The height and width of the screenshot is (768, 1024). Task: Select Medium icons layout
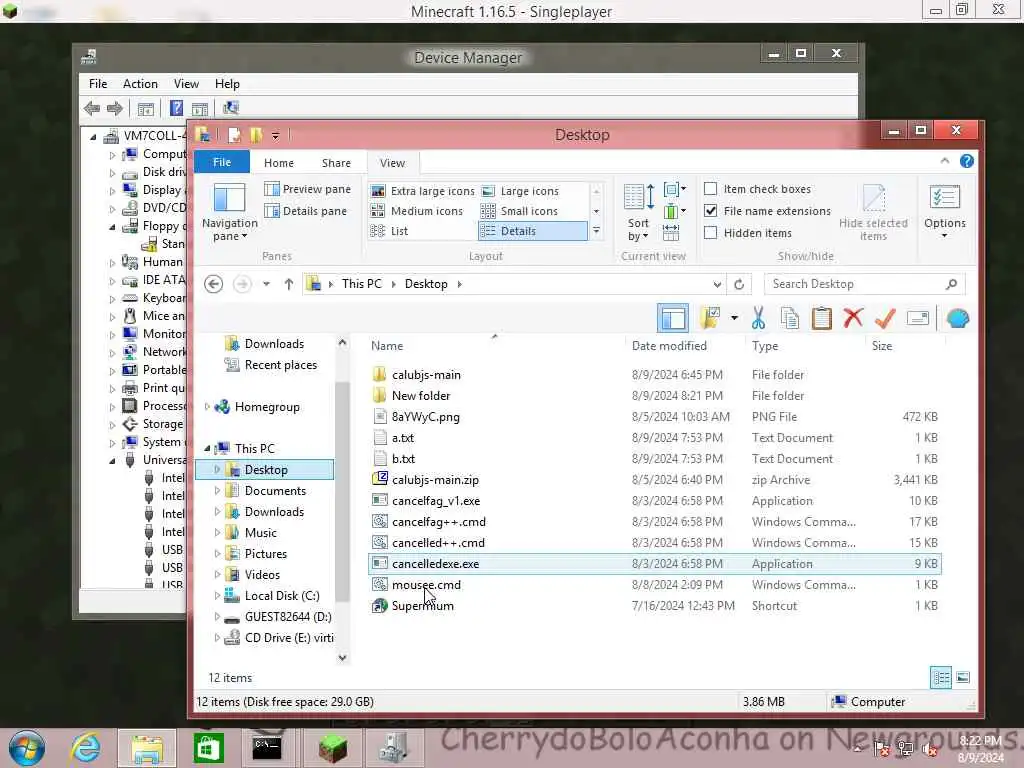(417, 211)
